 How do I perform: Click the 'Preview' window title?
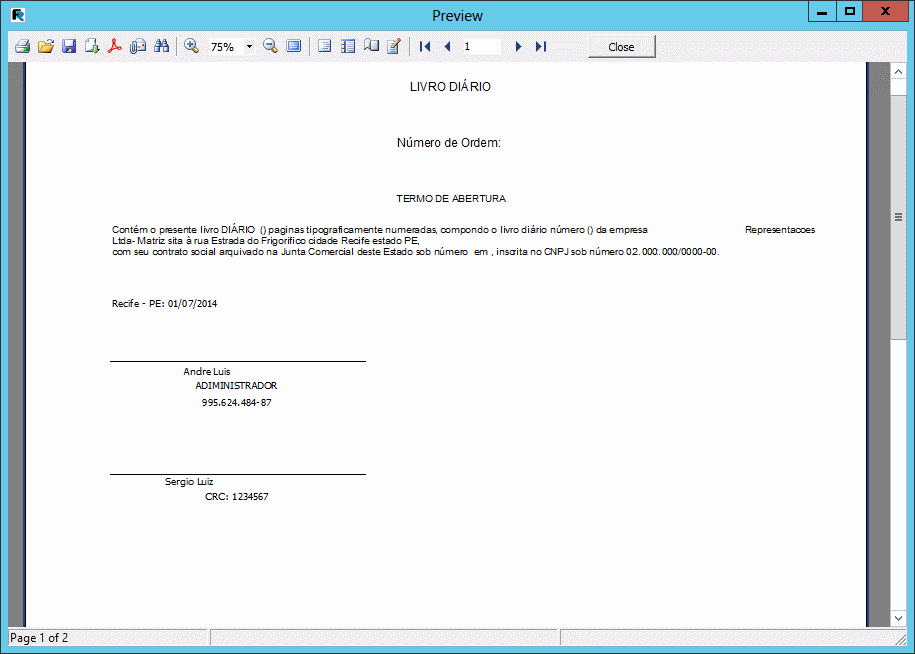458,16
